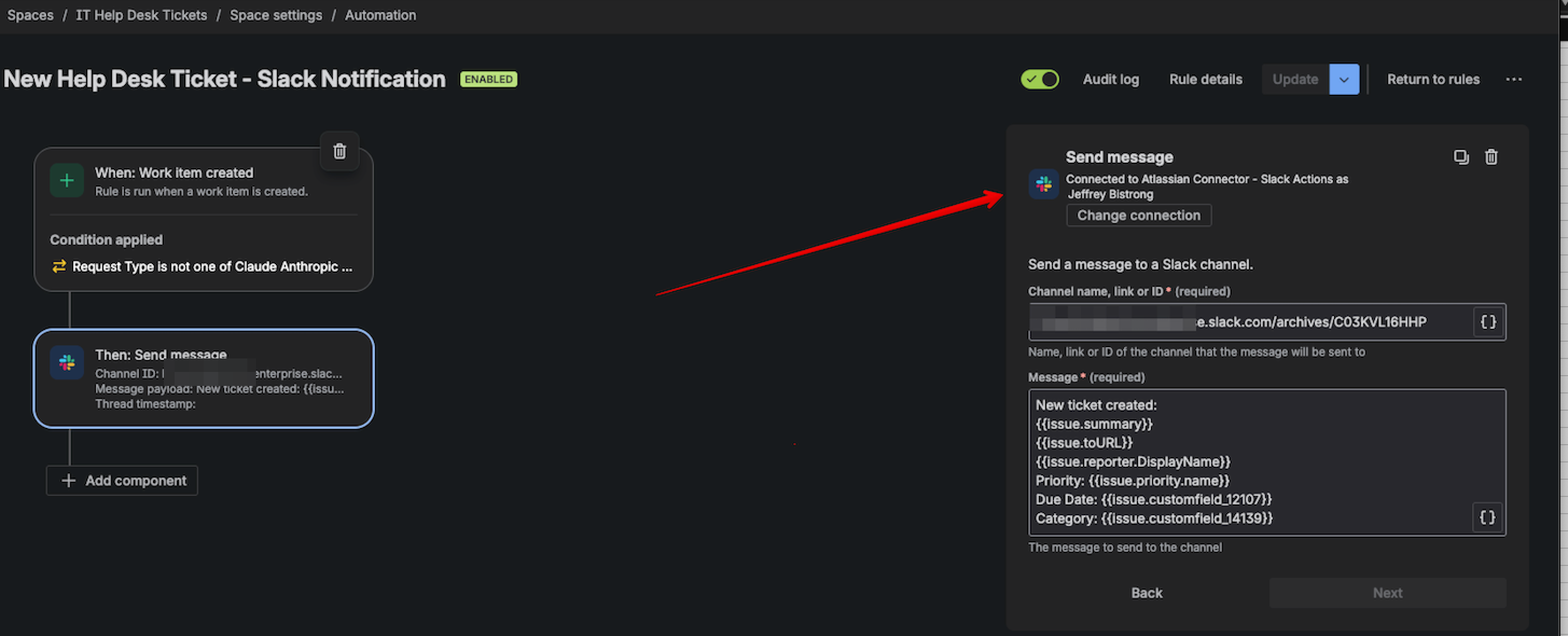Click into the Message text area
The width and height of the screenshot is (1568, 636).
pos(1267,462)
